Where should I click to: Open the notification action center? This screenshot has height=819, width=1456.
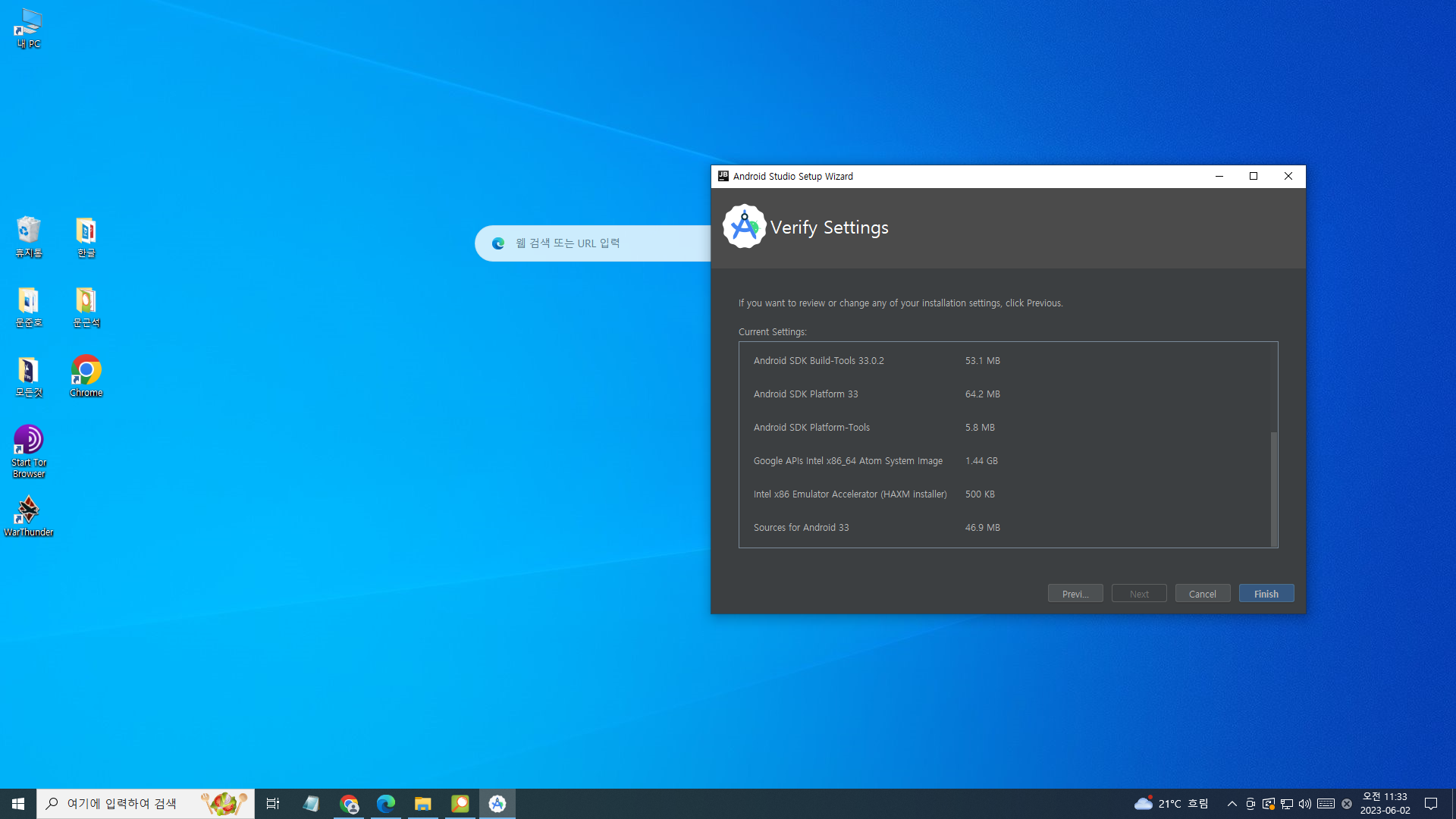click(x=1431, y=804)
